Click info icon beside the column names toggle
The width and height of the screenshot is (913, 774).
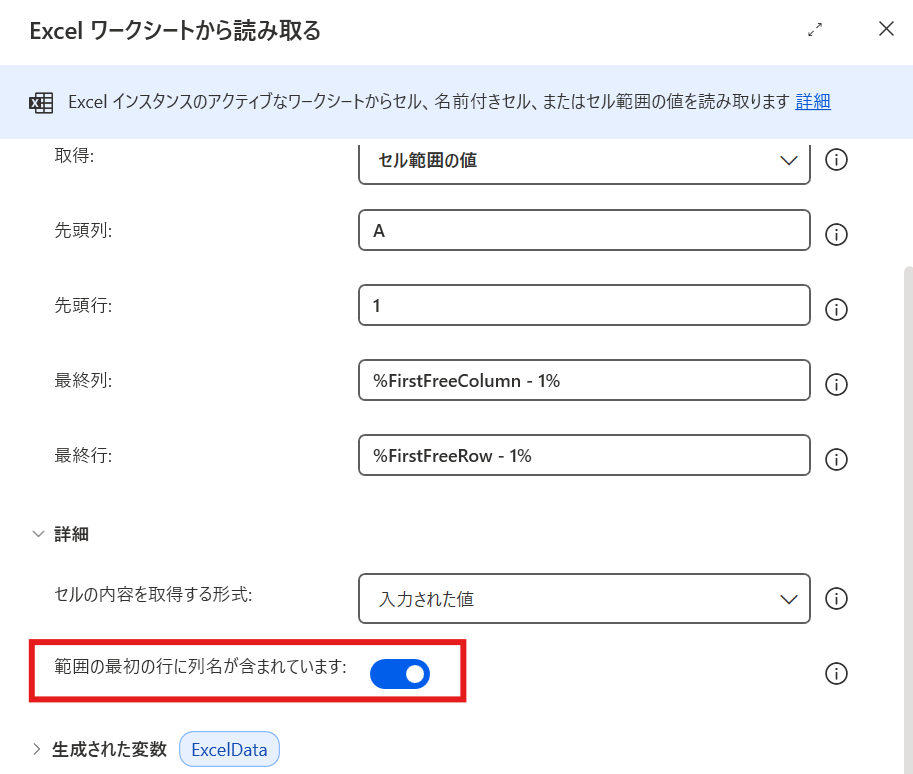click(x=836, y=673)
